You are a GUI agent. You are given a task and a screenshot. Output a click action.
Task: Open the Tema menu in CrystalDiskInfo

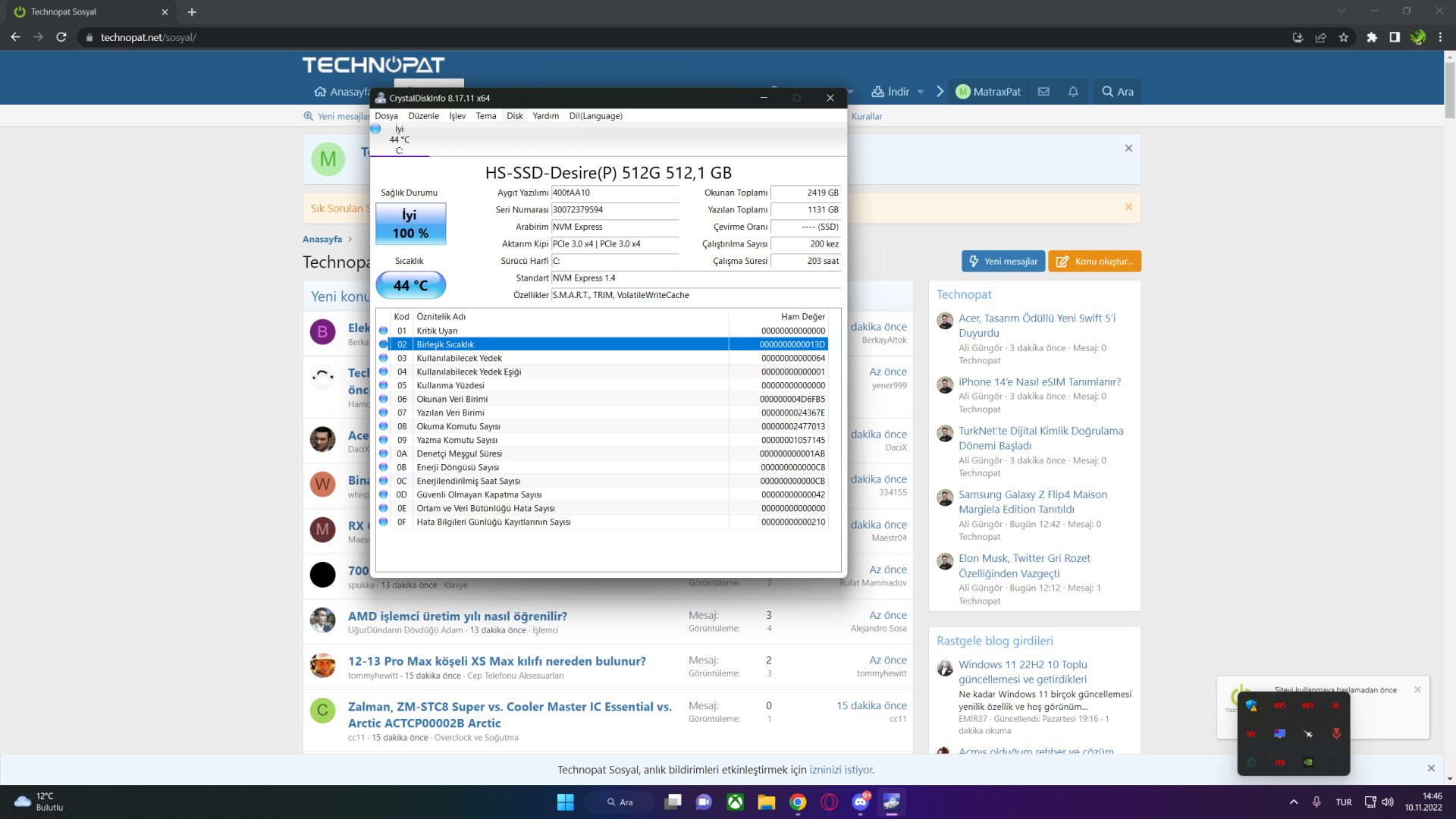point(485,116)
